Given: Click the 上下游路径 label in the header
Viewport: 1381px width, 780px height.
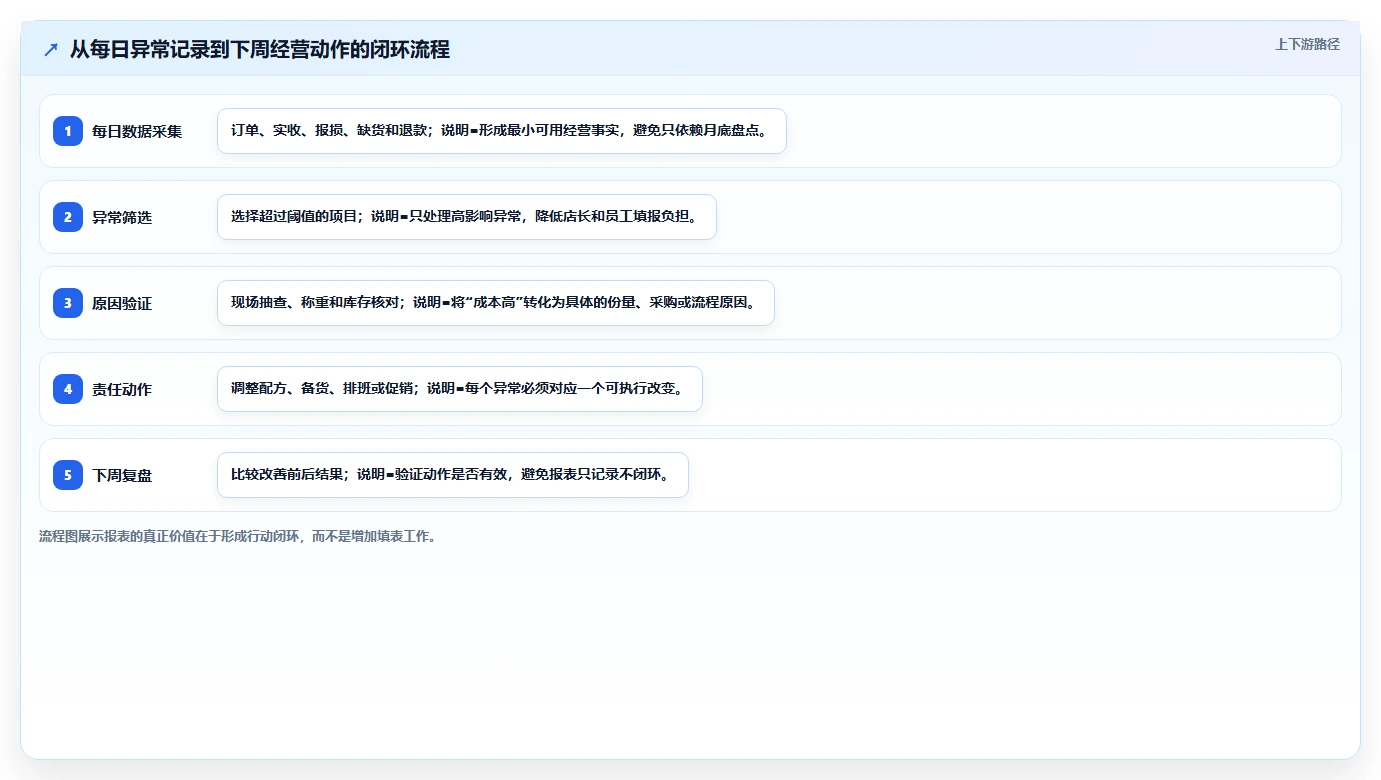Looking at the screenshot, I should [x=1307, y=44].
